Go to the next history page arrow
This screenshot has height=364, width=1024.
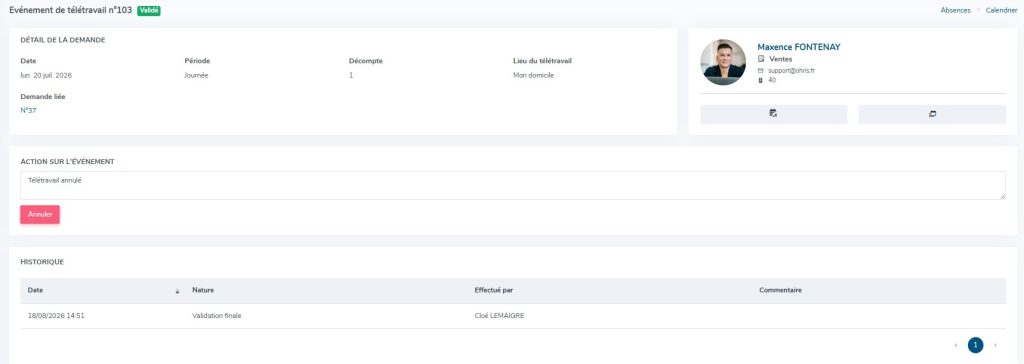[995, 345]
